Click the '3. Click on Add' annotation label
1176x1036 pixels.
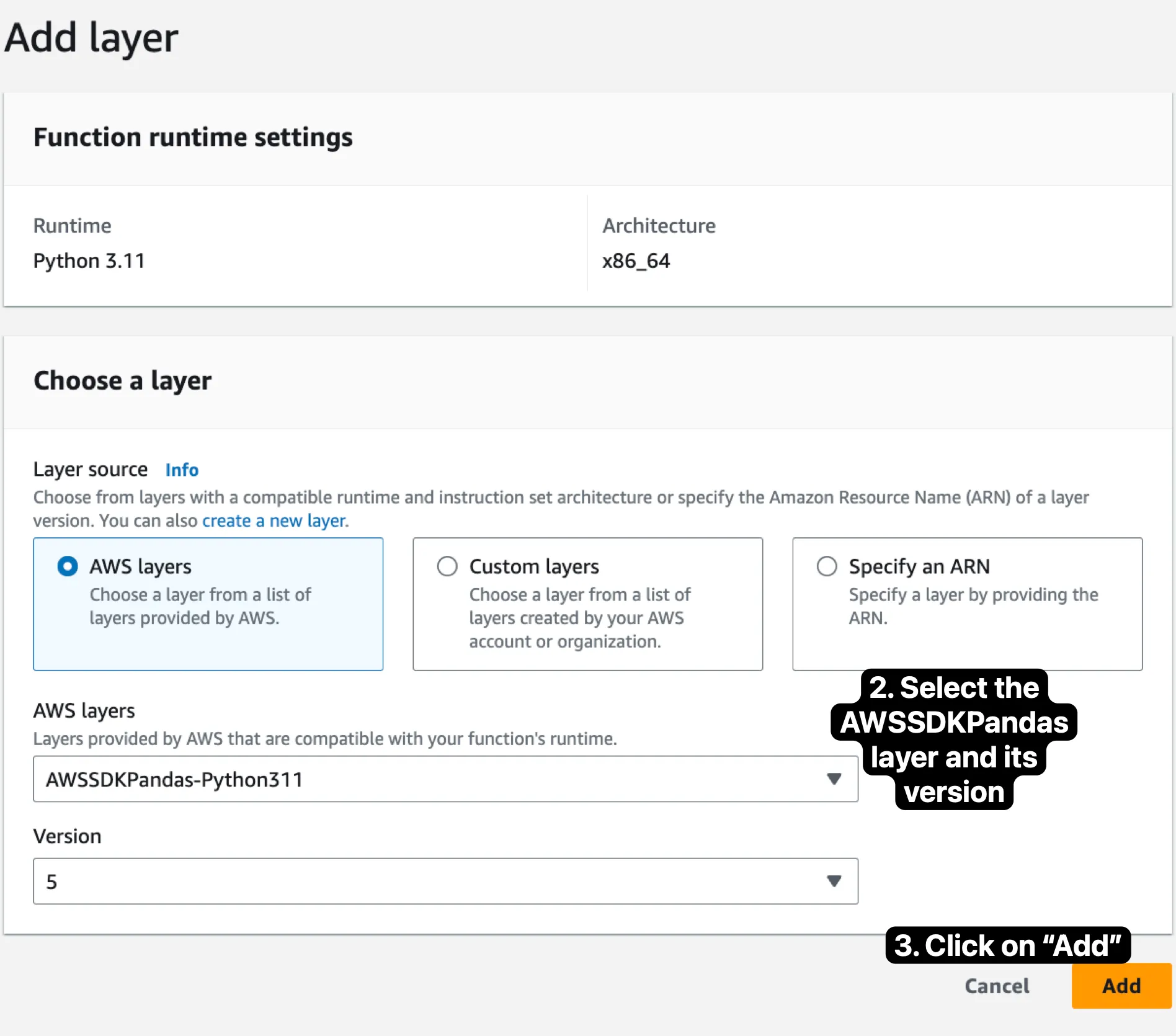coord(1007,945)
